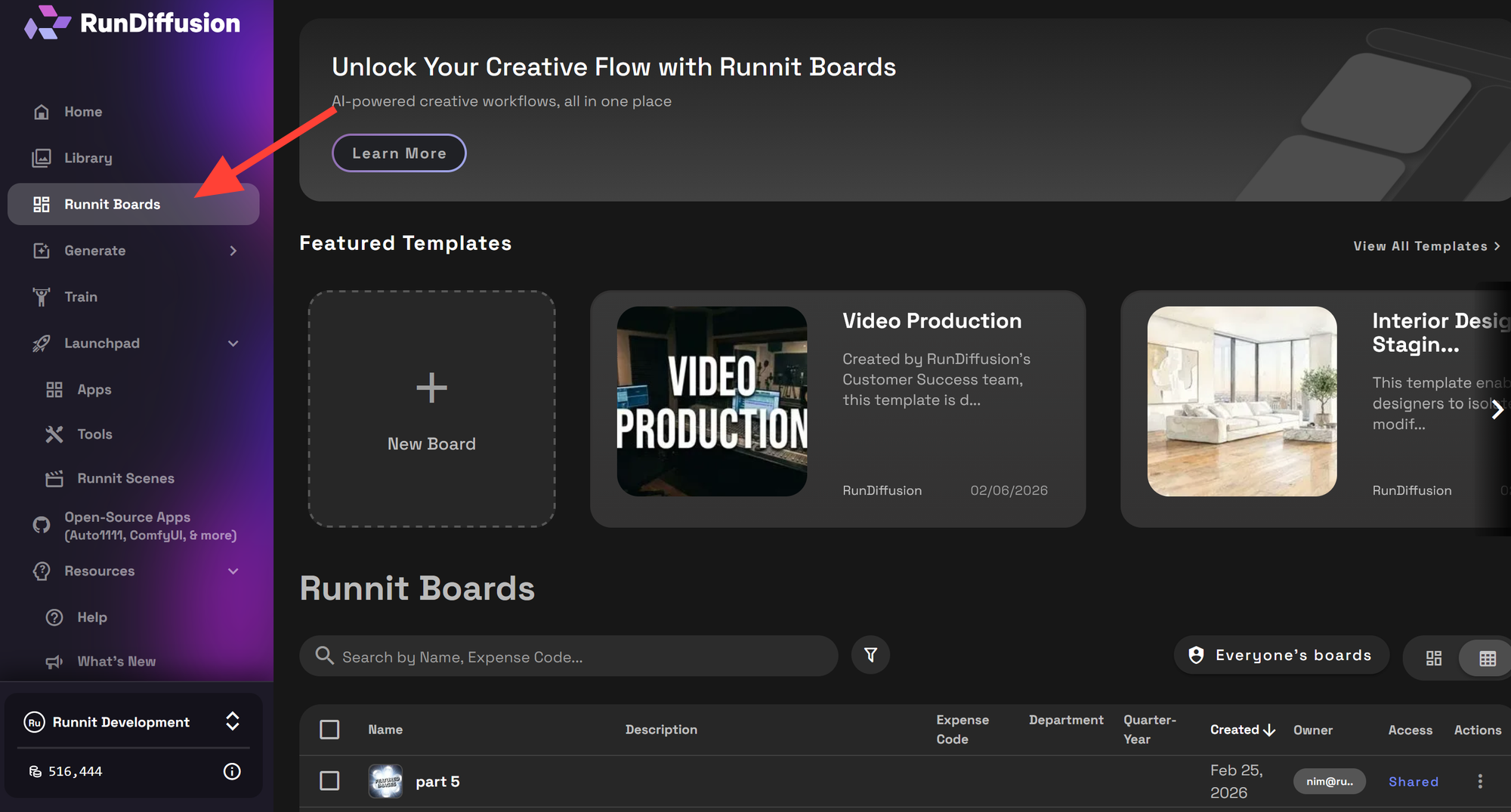Collapse the Launchpad section chevron
This screenshot has height=812, width=1511.
pyautogui.click(x=233, y=344)
